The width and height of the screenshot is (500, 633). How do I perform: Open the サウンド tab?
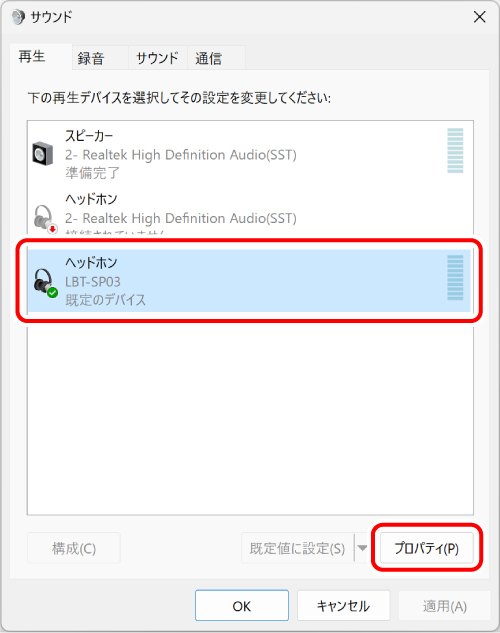pyautogui.click(x=158, y=58)
